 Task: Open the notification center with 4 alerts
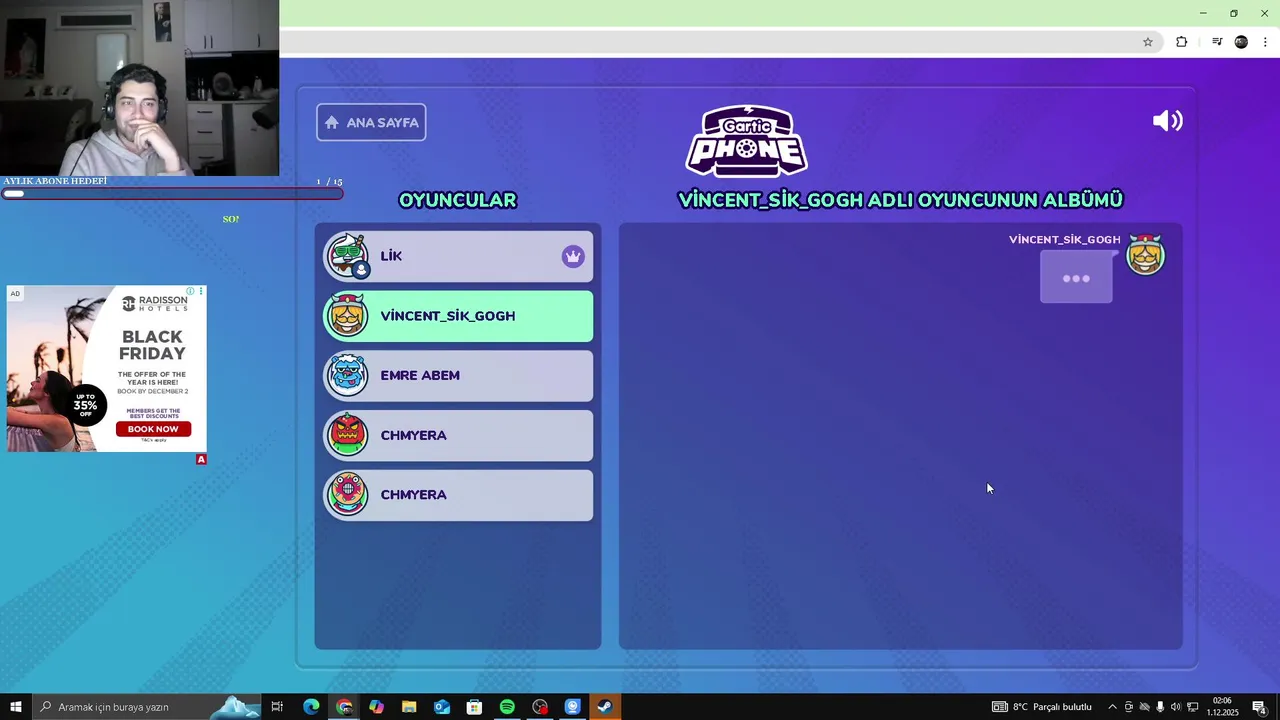(1260, 707)
